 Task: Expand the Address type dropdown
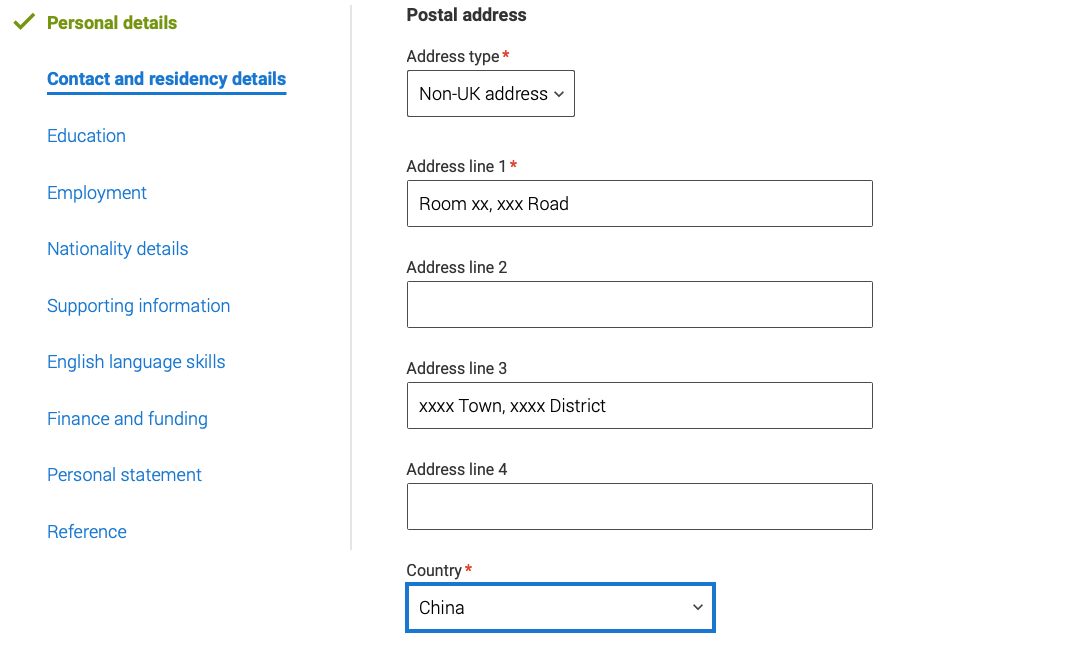(x=490, y=94)
